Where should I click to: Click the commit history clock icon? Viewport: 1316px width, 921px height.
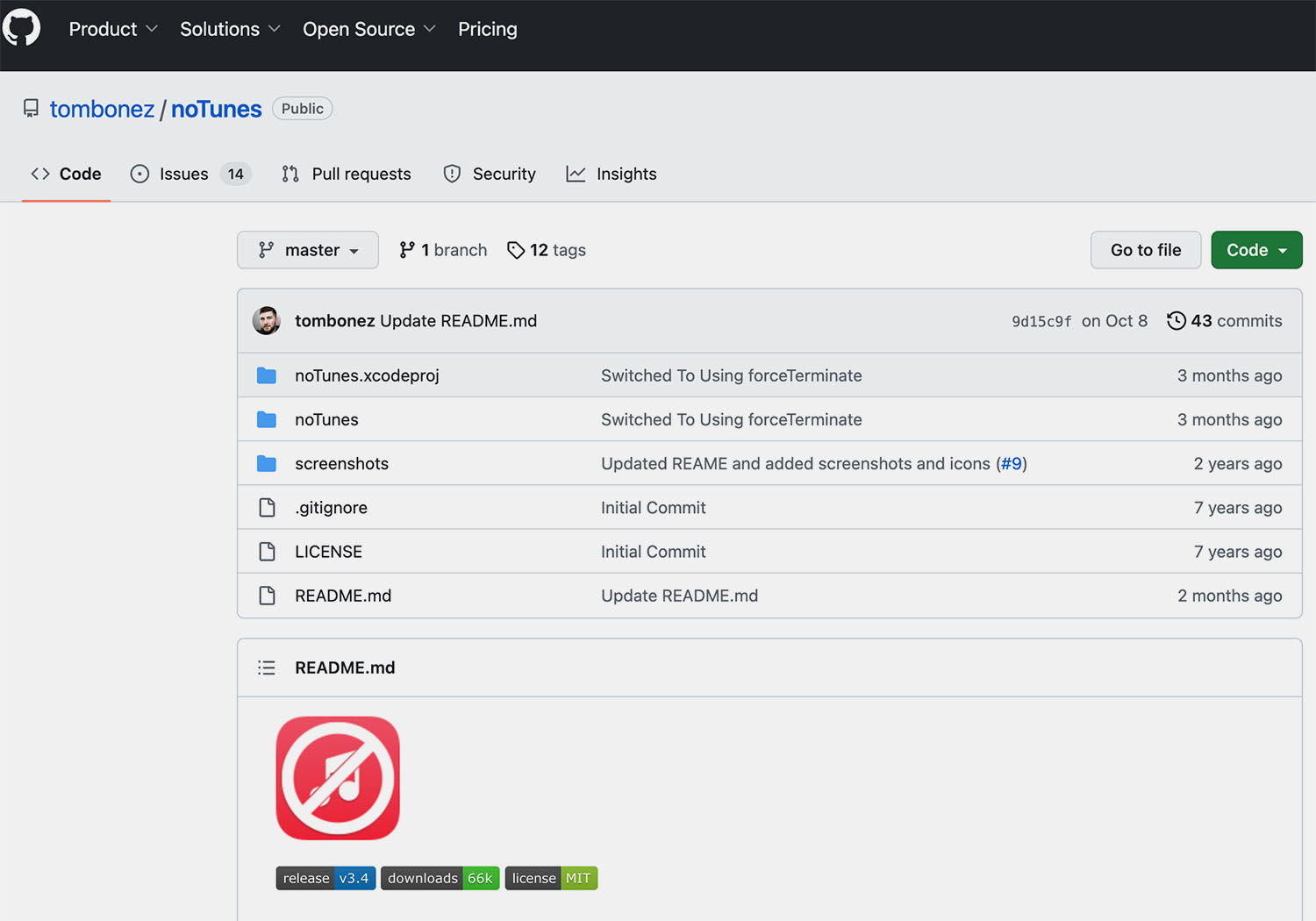pyautogui.click(x=1177, y=321)
